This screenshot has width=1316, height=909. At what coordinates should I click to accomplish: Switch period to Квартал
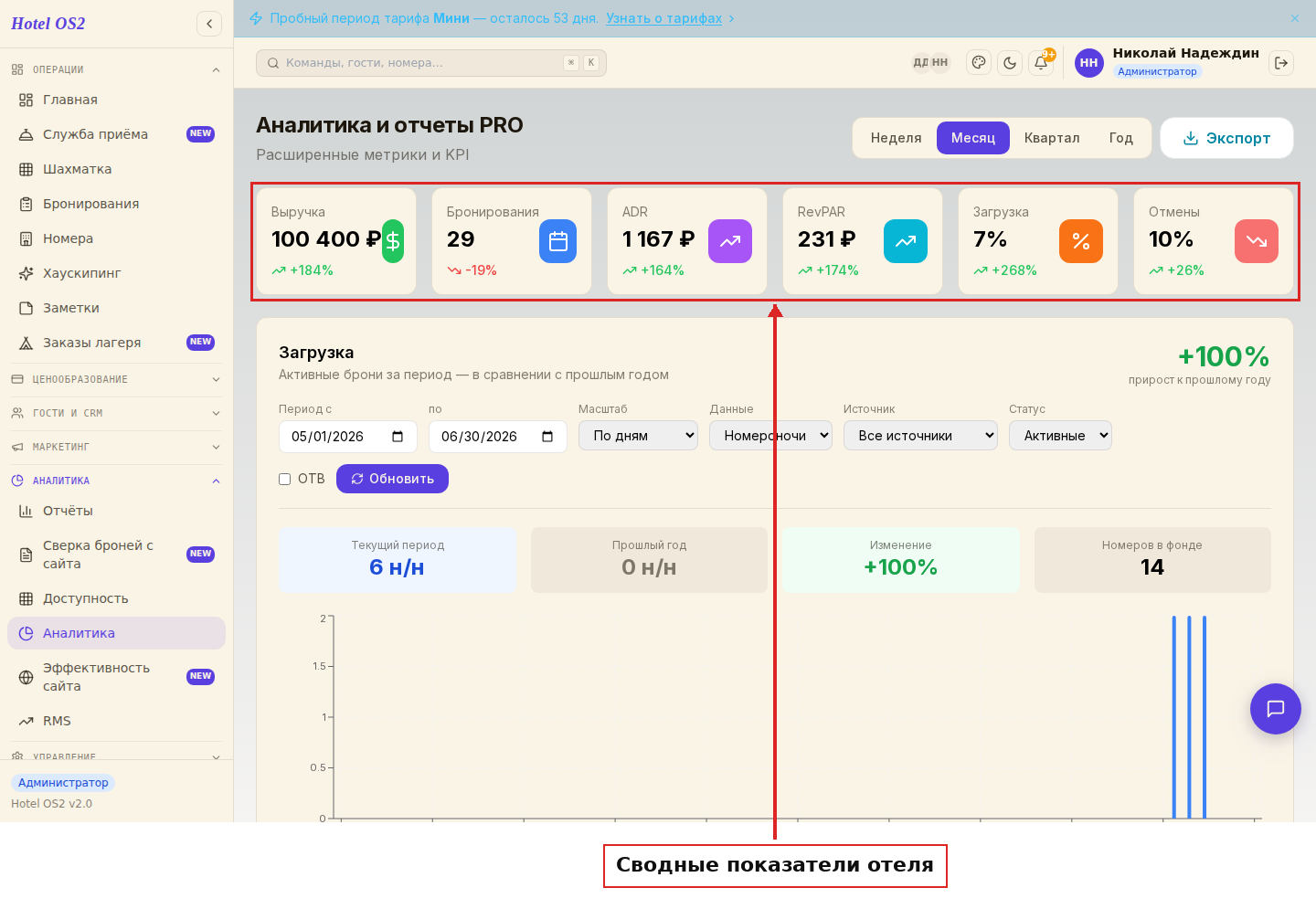point(1052,138)
